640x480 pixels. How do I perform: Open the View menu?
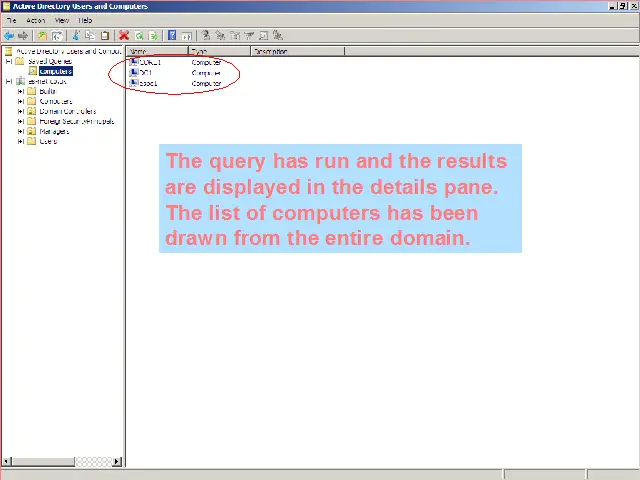click(x=62, y=20)
